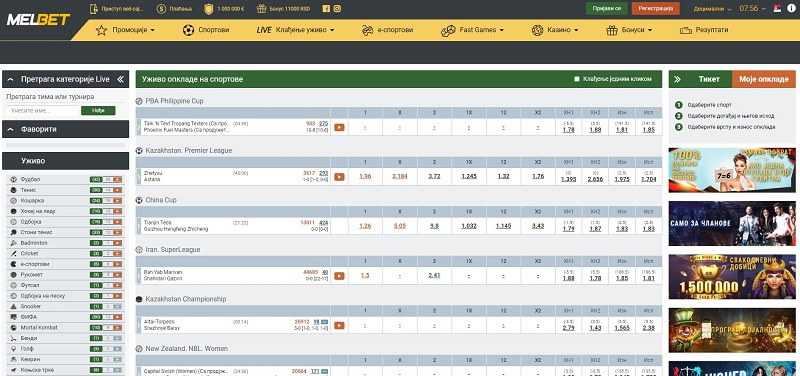
Task: Click the Коњске трке horse icon
Action: pyautogui.click(x=13, y=369)
